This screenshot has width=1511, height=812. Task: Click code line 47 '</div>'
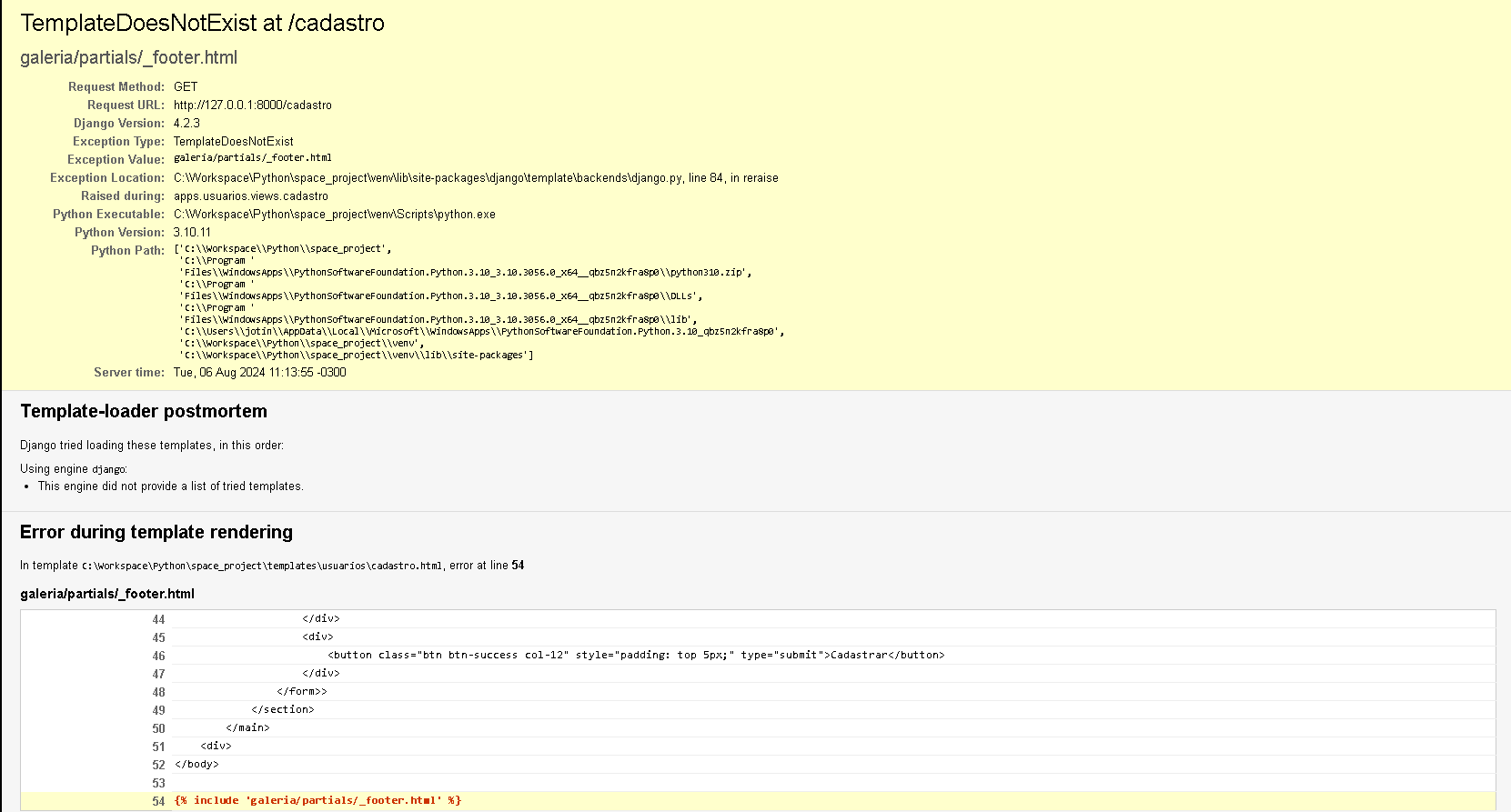click(x=321, y=673)
